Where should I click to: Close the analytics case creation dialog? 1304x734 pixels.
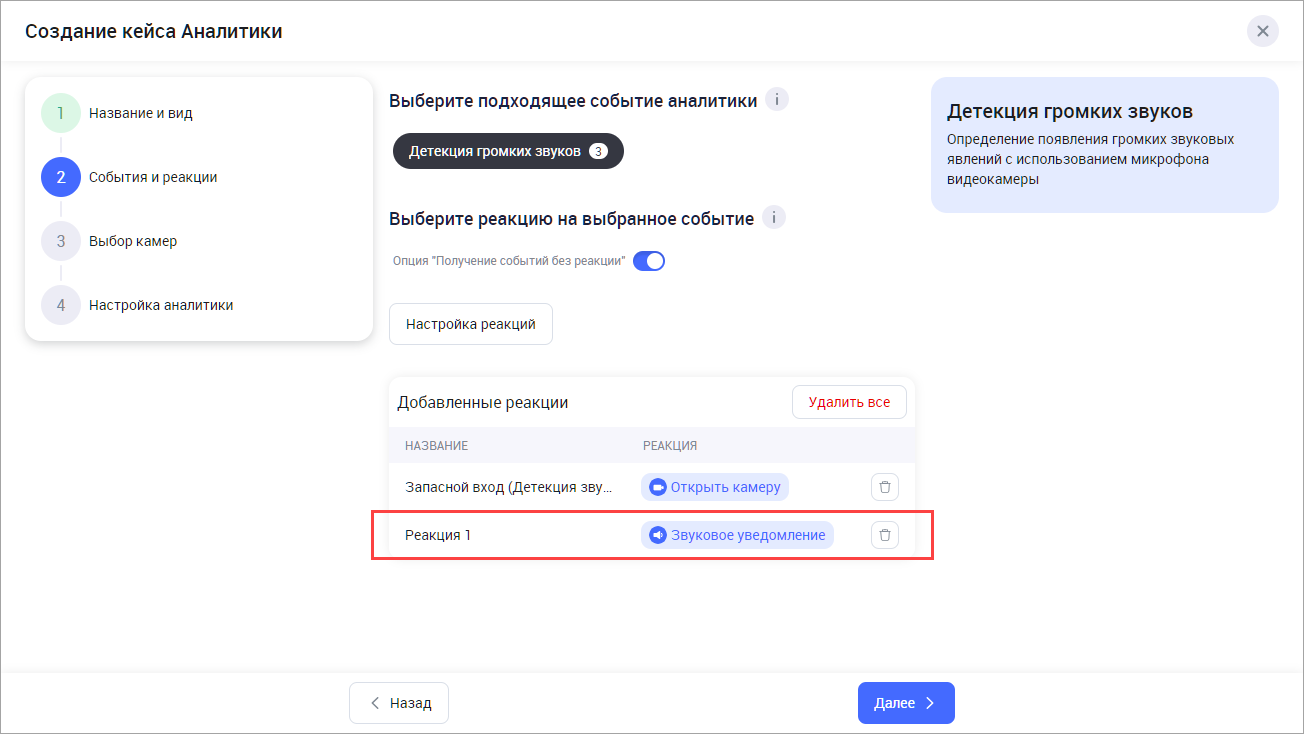click(1262, 31)
